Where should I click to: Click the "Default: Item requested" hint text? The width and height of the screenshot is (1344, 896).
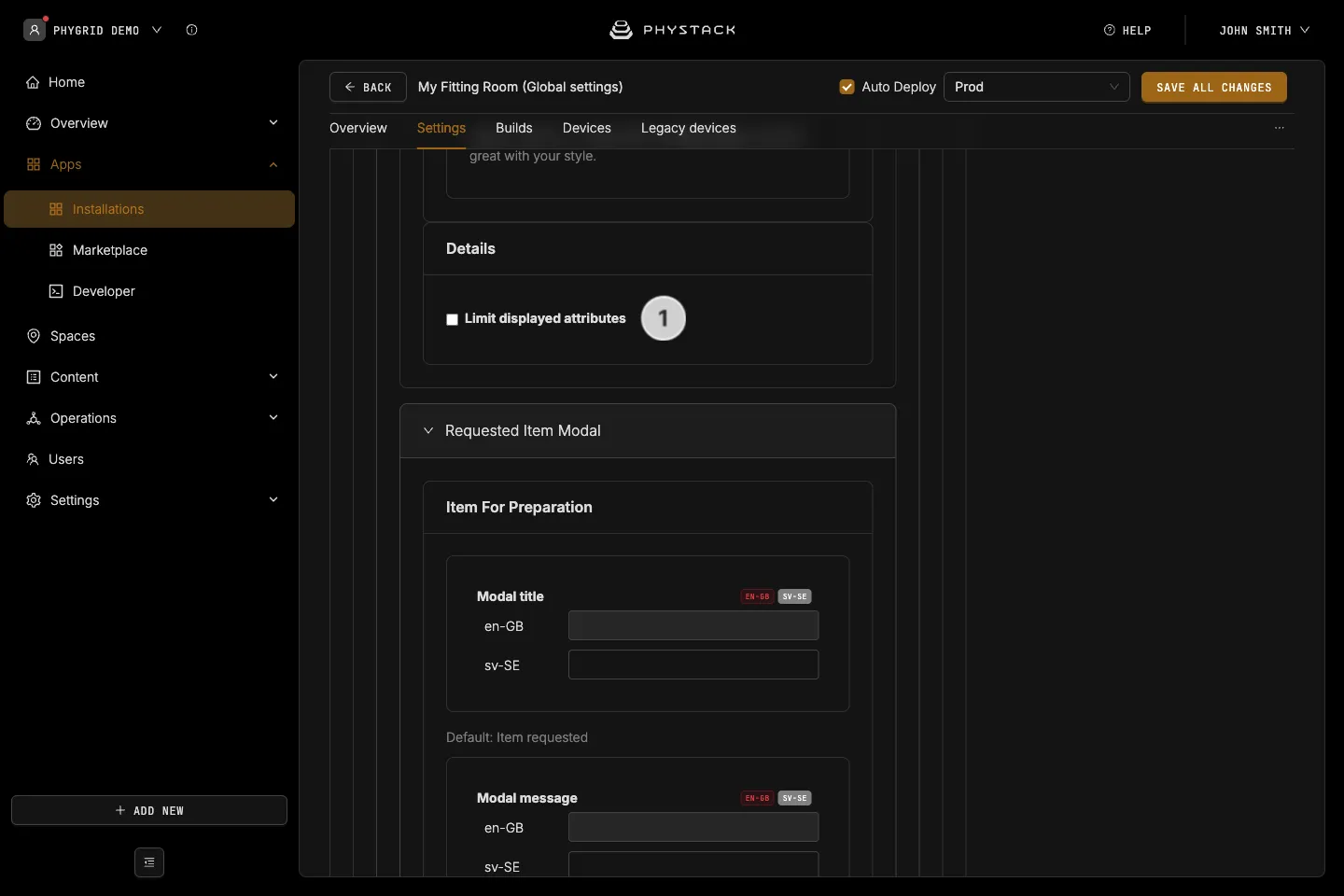pyautogui.click(x=517, y=737)
